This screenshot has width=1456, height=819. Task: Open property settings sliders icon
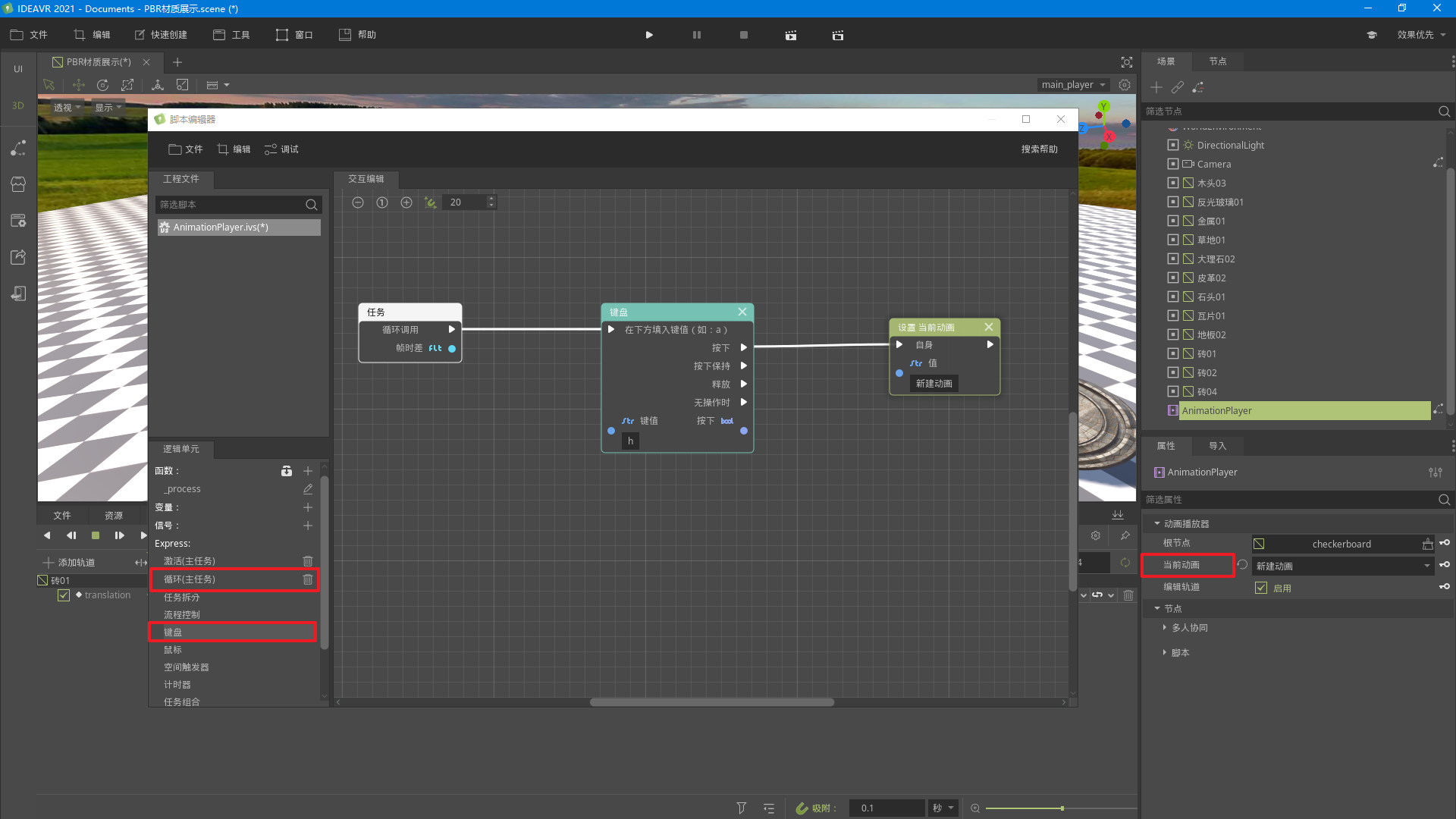click(x=1436, y=472)
